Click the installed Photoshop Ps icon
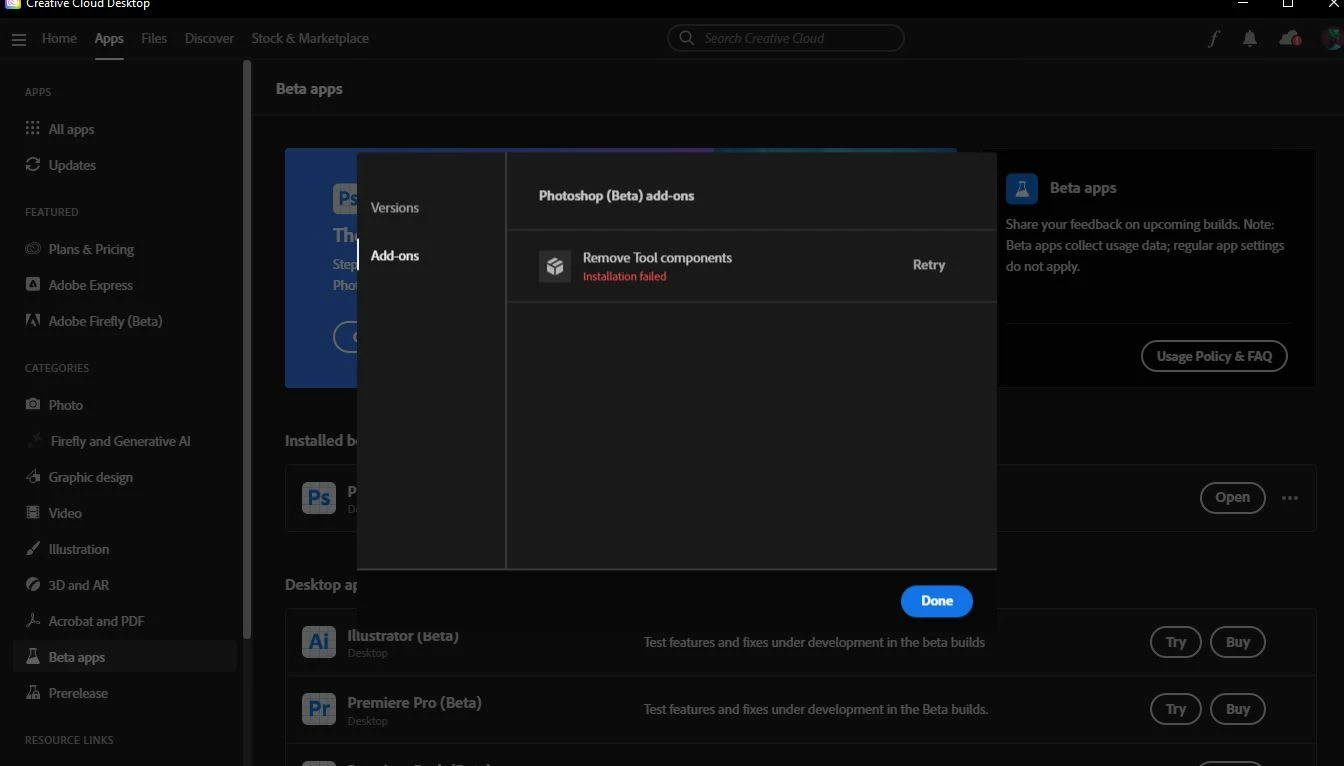 click(x=319, y=497)
